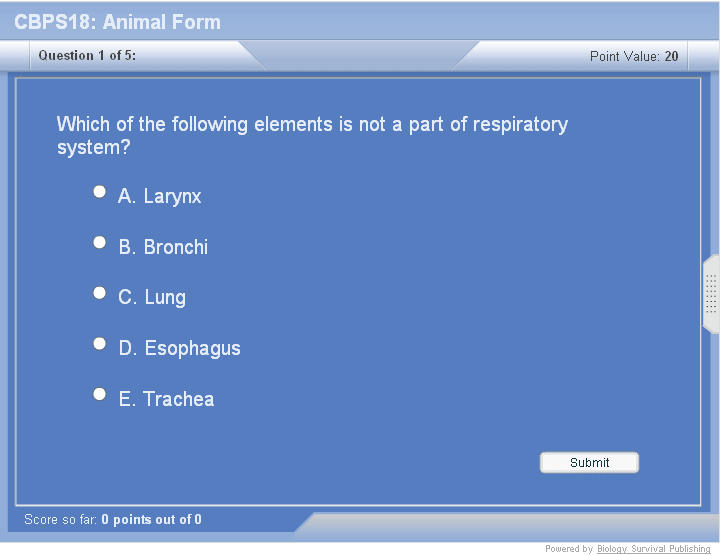Click the 'E. Trachea' answer label
721x555 pixels.
[x=167, y=400]
